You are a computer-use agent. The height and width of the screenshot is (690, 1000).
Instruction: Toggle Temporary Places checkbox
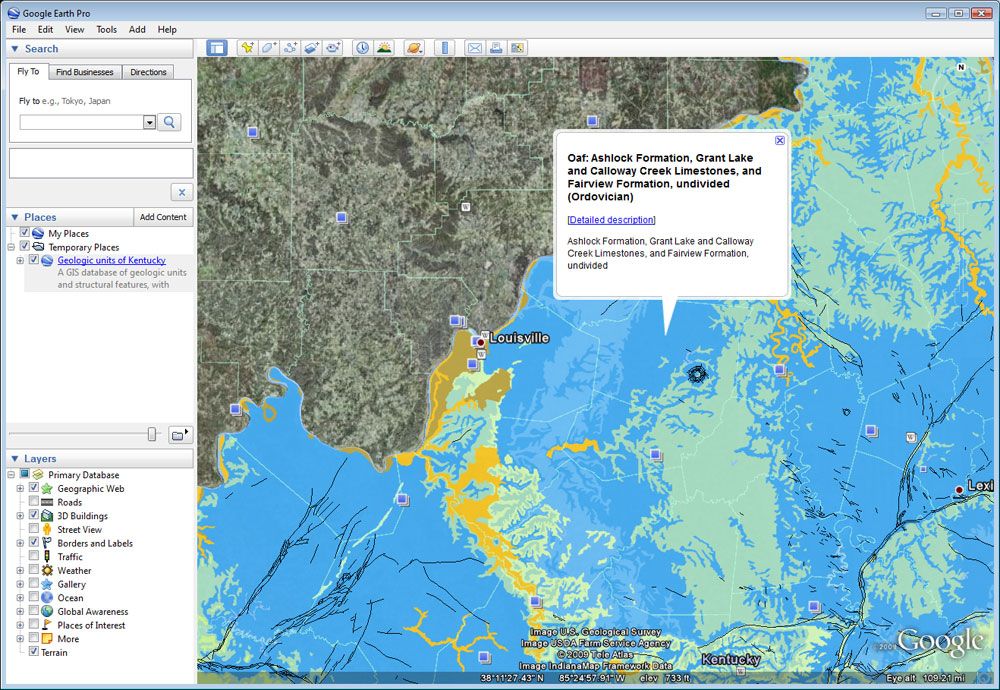click(x=24, y=246)
